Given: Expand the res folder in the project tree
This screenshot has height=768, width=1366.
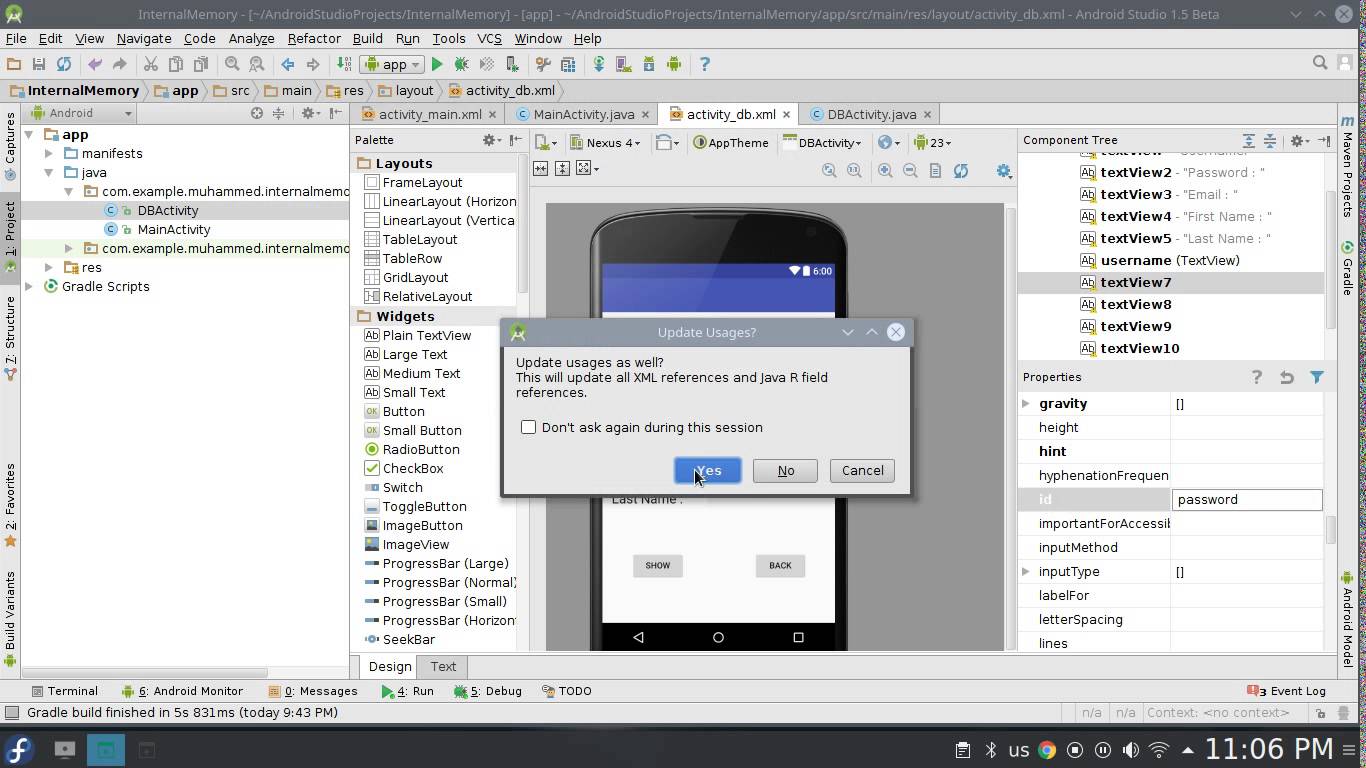Looking at the screenshot, I should pyautogui.click(x=49, y=267).
